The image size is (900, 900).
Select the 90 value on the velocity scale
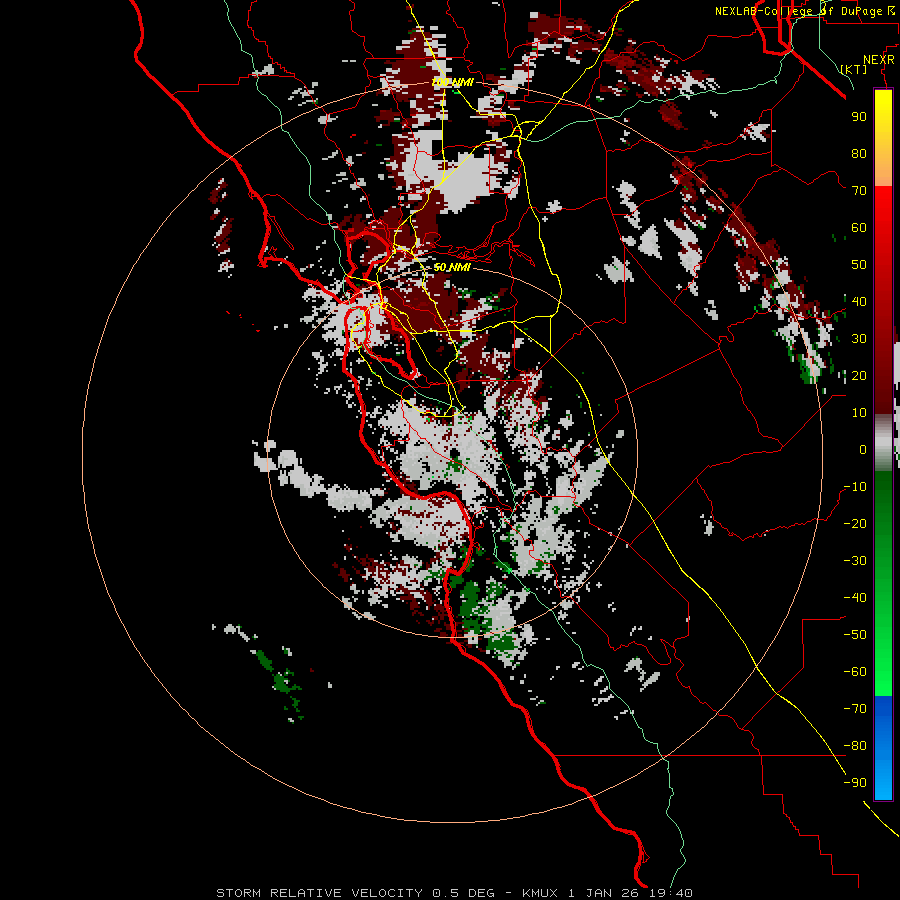pyautogui.click(x=859, y=117)
